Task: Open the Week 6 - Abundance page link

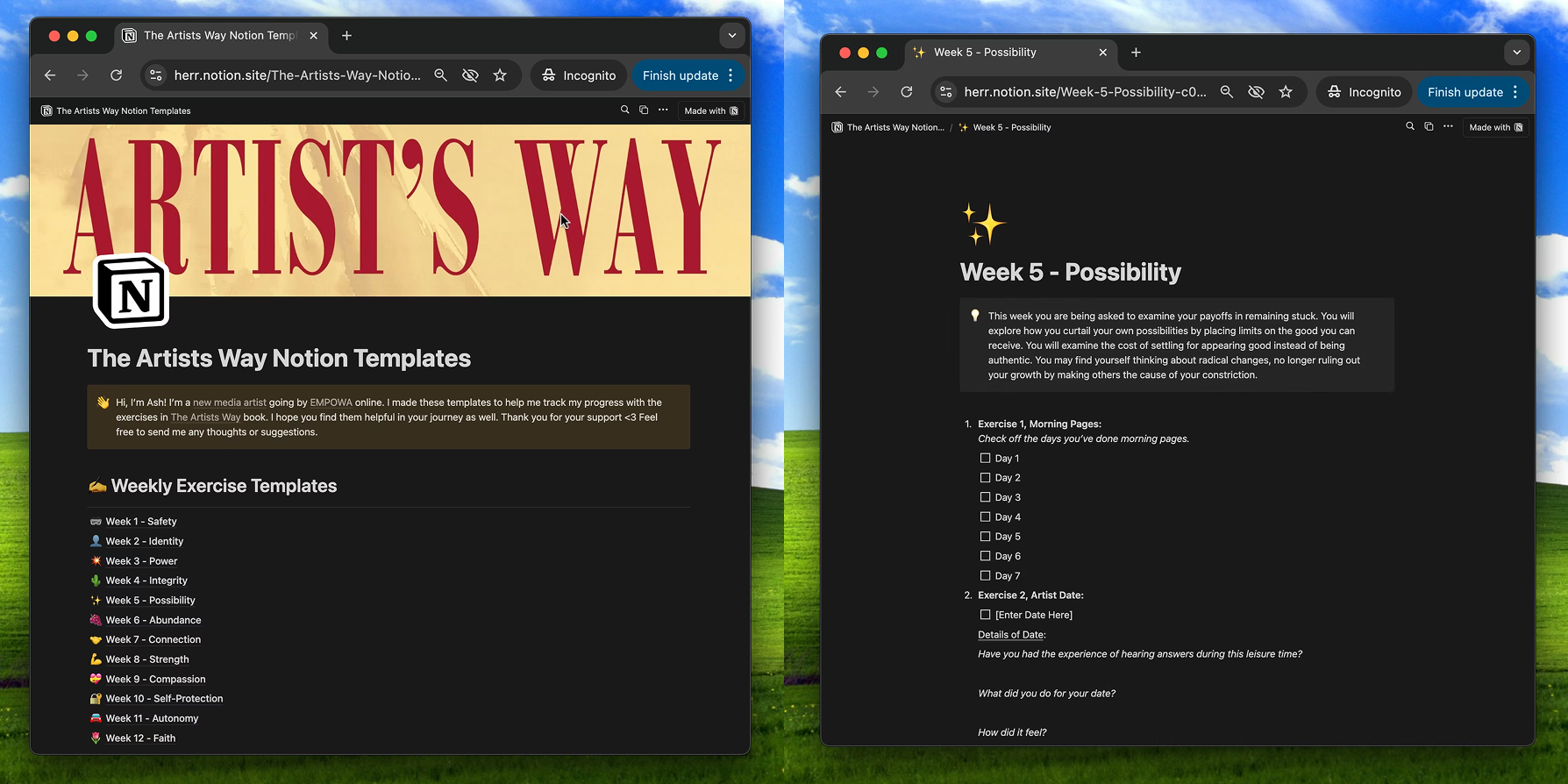Action: [153, 620]
